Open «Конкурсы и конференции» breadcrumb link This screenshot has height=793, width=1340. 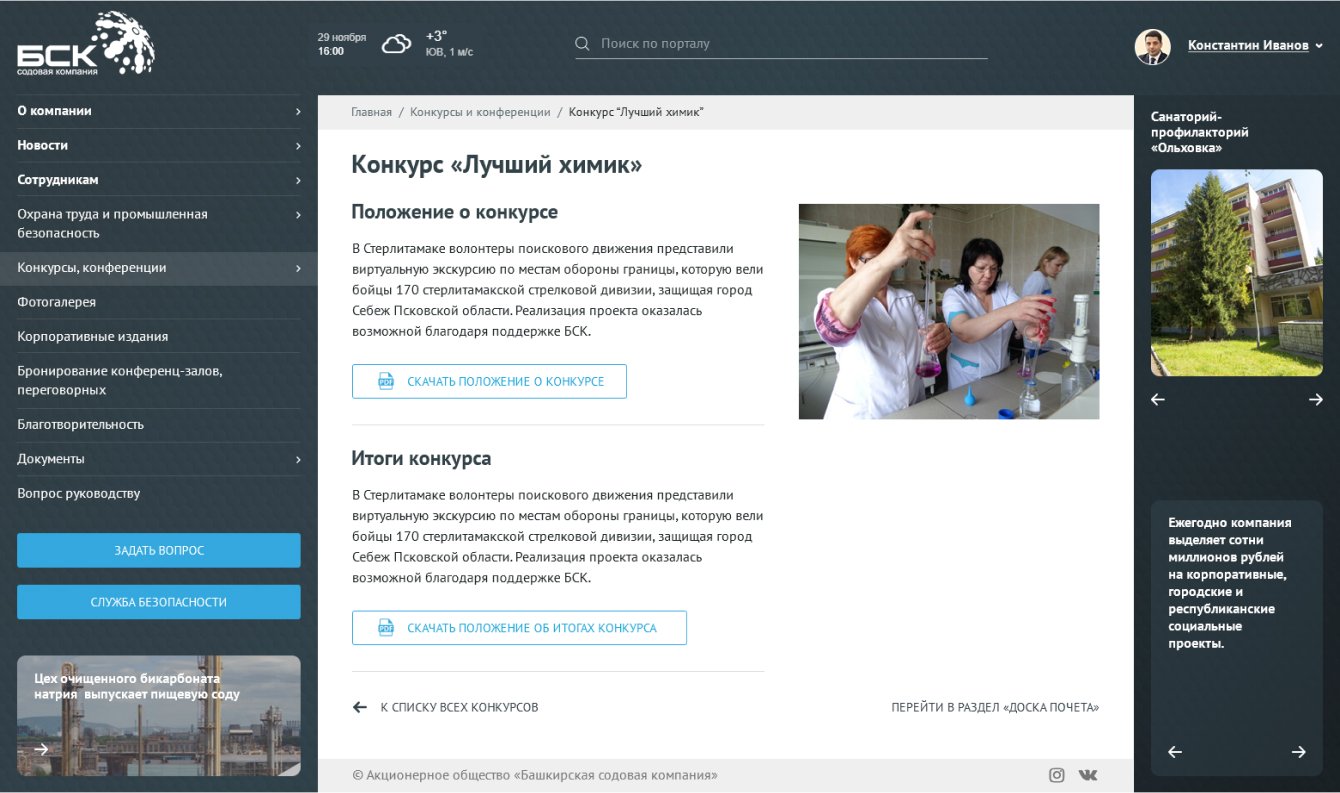pos(480,112)
